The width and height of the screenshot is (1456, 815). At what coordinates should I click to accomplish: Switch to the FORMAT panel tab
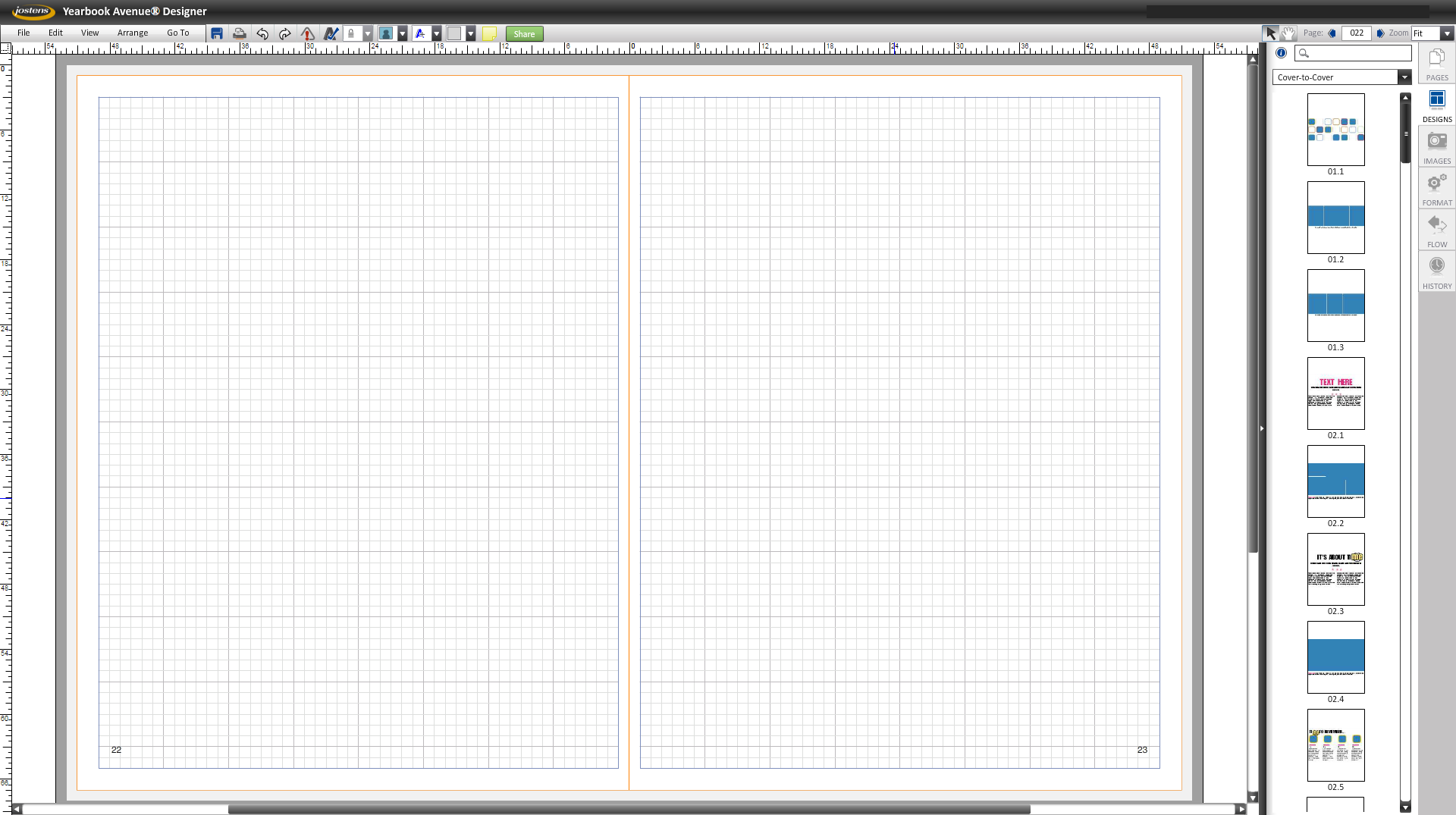tap(1437, 189)
